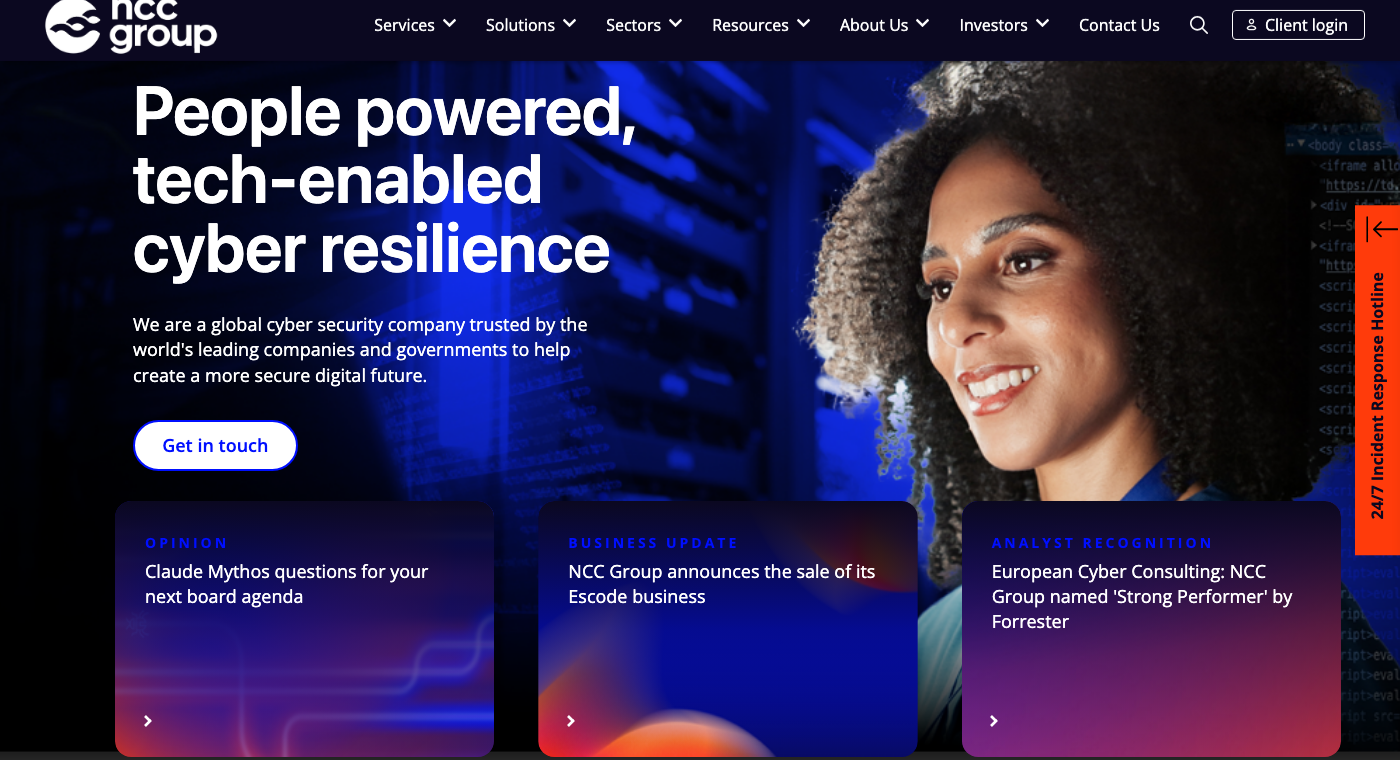Click the NCC Group logo
Viewport: 1400px width, 760px height.
tap(131, 25)
